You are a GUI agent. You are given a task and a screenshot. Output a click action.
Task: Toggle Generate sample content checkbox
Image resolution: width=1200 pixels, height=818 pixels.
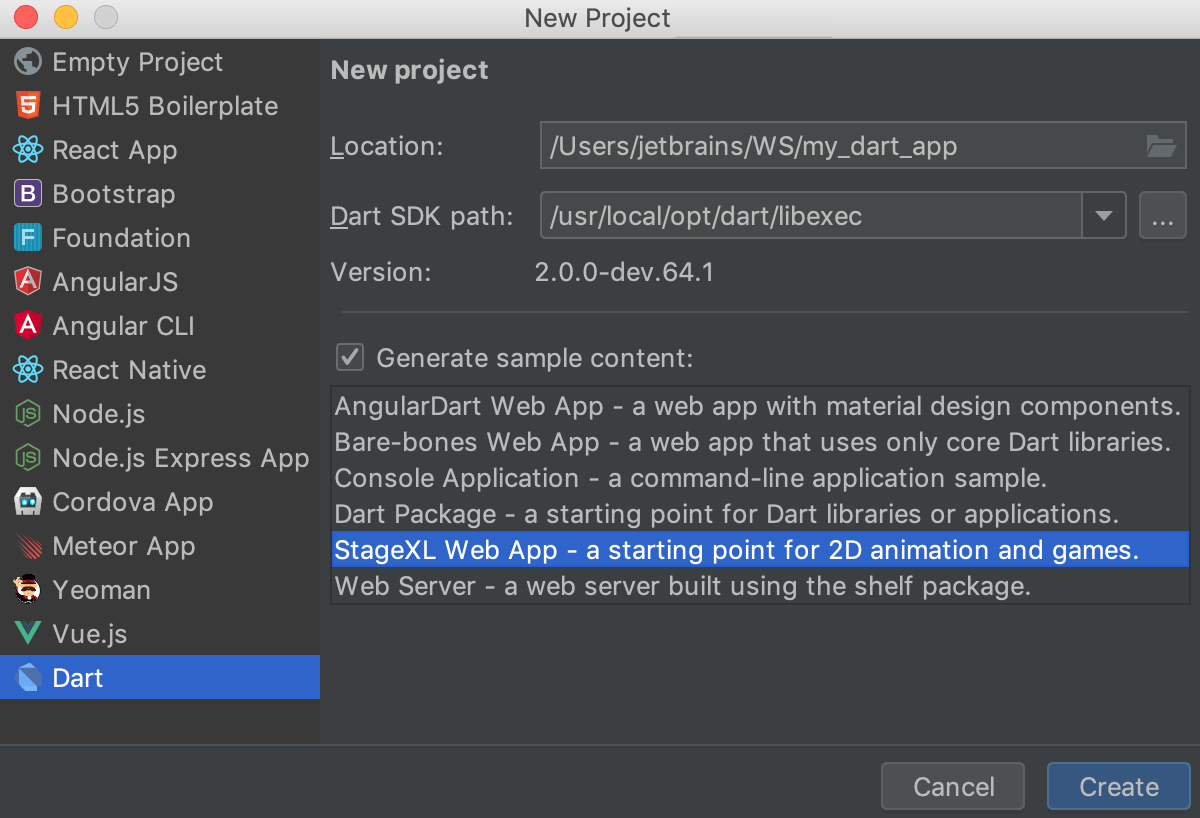tap(350, 357)
